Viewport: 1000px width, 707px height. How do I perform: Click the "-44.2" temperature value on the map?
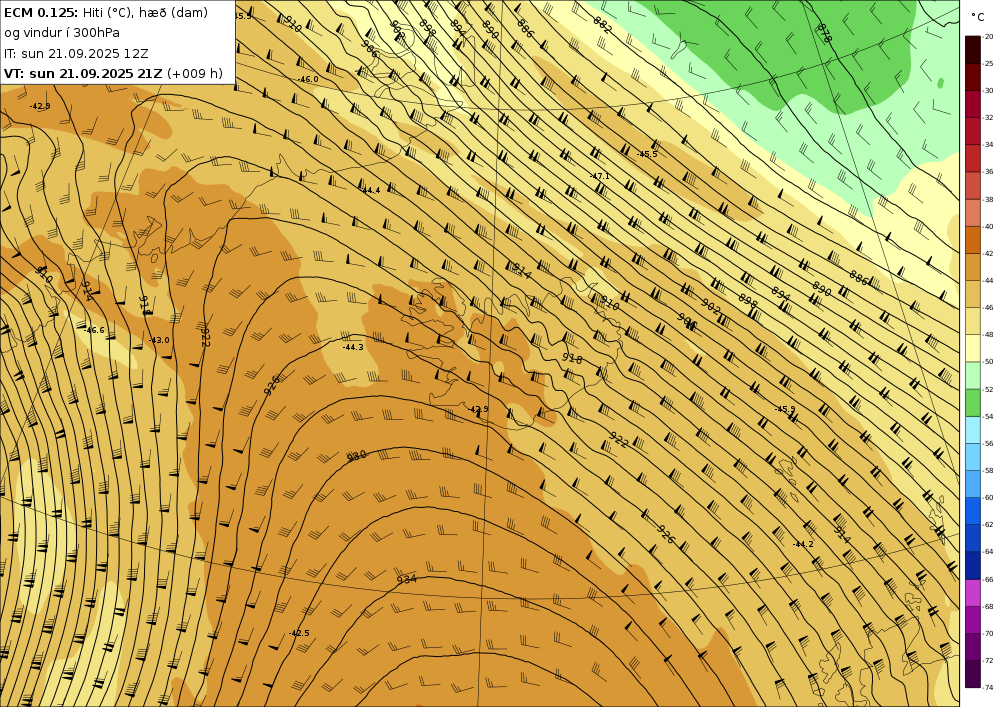click(x=803, y=544)
